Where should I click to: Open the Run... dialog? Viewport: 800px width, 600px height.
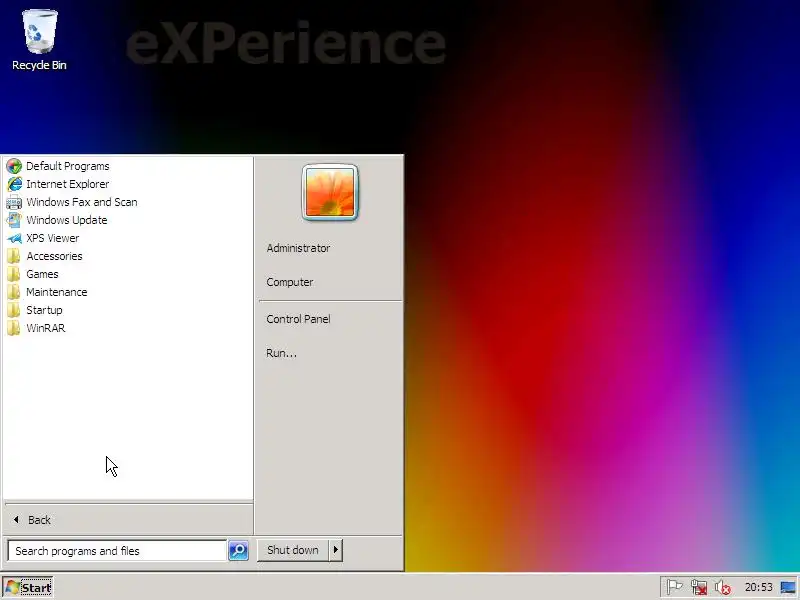[281, 353]
